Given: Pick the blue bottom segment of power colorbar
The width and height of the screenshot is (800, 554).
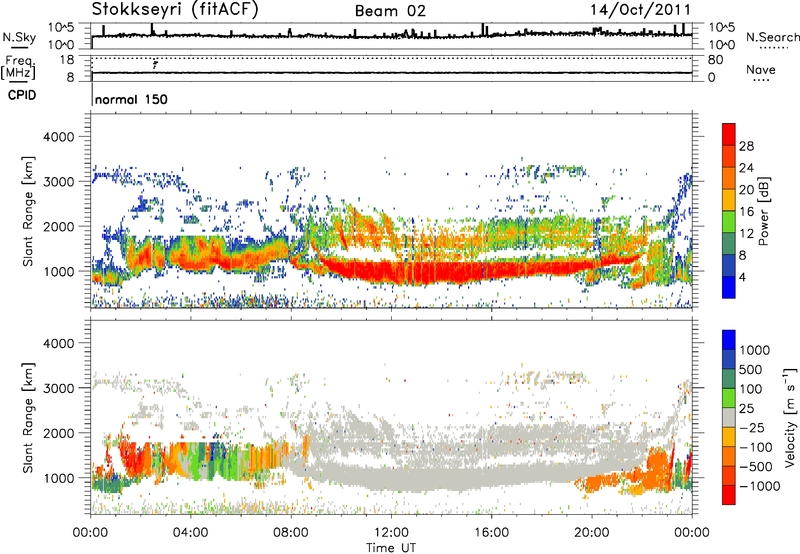Looking at the screenshot, I should 729,288.
